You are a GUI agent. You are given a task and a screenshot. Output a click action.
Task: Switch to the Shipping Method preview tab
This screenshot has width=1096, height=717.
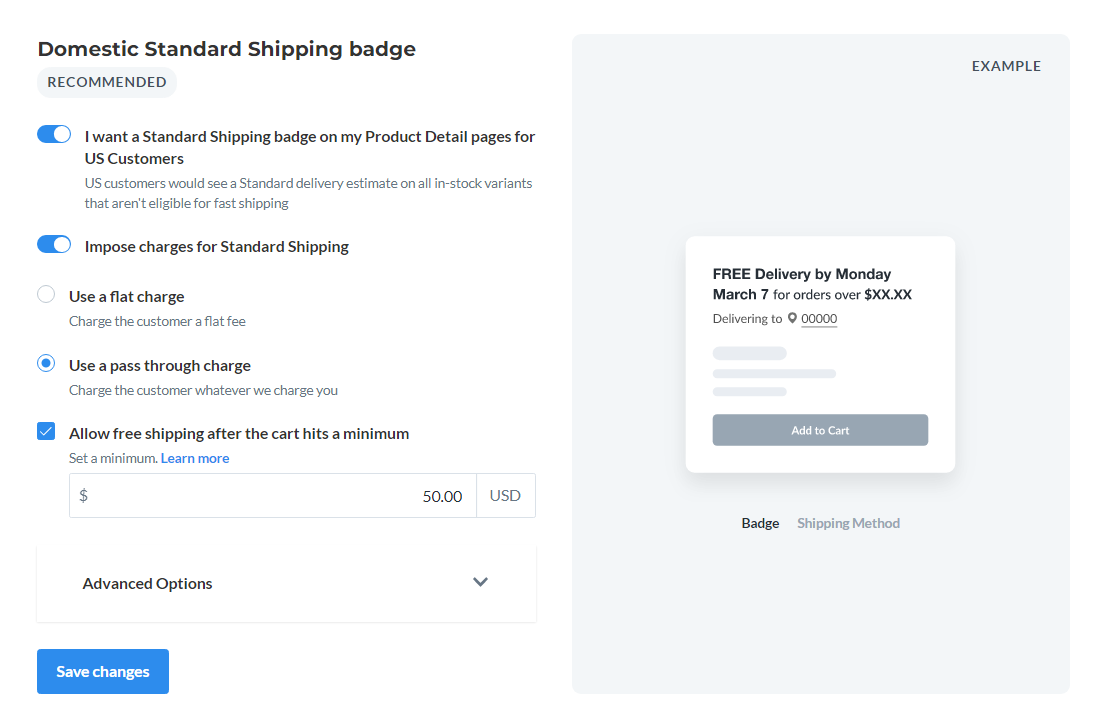pyautogui.click(x=849, y=523)
